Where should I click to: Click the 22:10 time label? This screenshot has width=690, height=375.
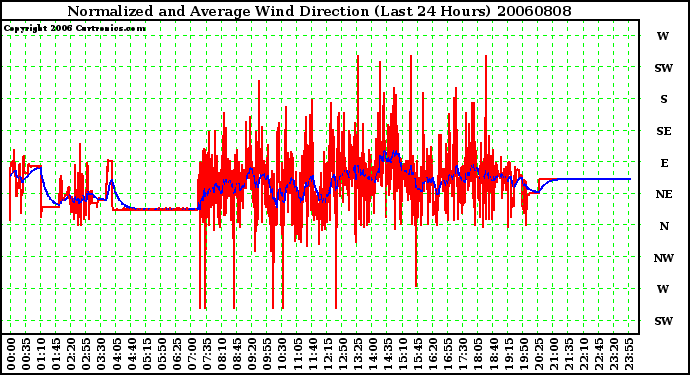[x=584, y=354]
